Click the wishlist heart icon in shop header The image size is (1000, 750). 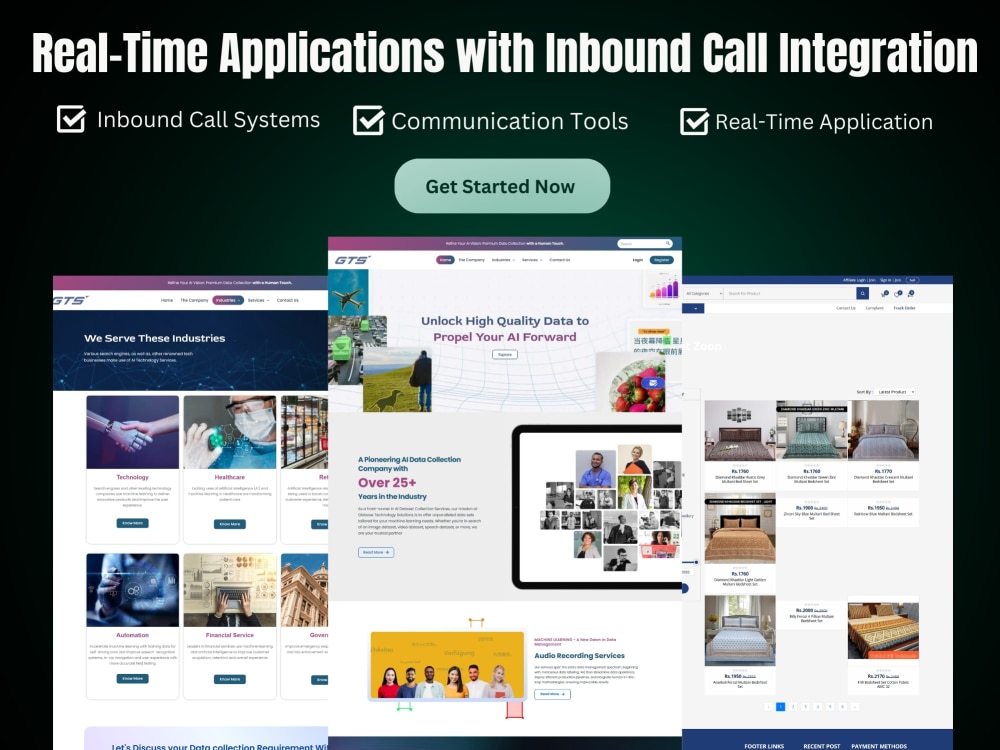[898, 293]
